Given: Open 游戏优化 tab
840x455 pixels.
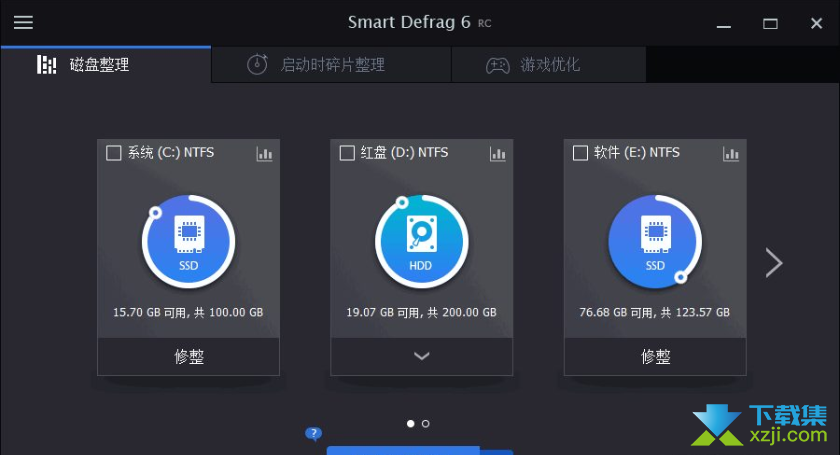Looking at the screenshot, I should pyautogui.click(x=549, y=65).
